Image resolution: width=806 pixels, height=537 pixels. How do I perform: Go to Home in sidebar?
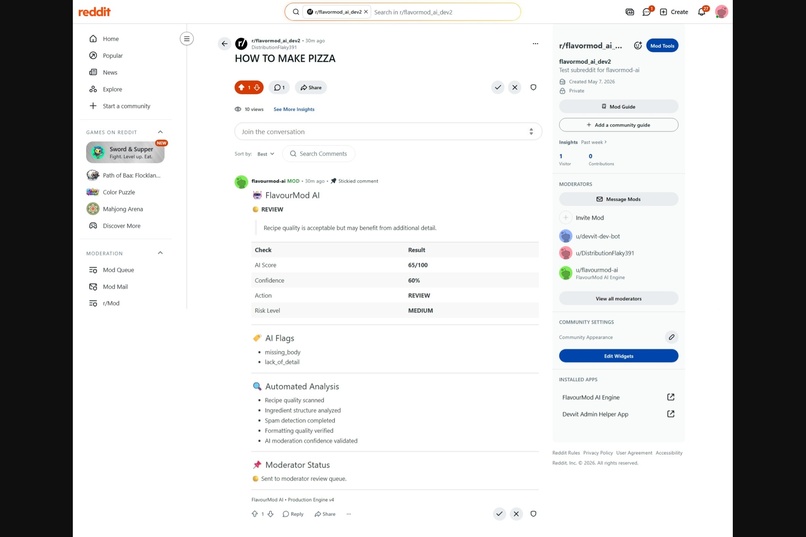(x=111, y=39)
